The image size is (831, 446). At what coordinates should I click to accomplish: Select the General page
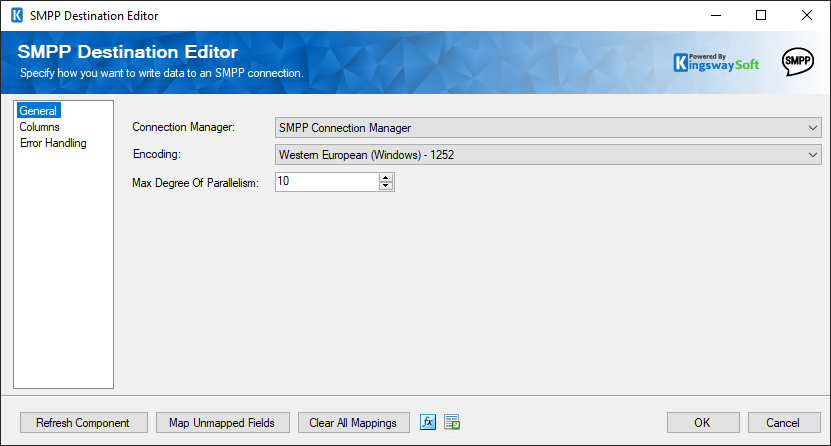[x=38, y=111]
